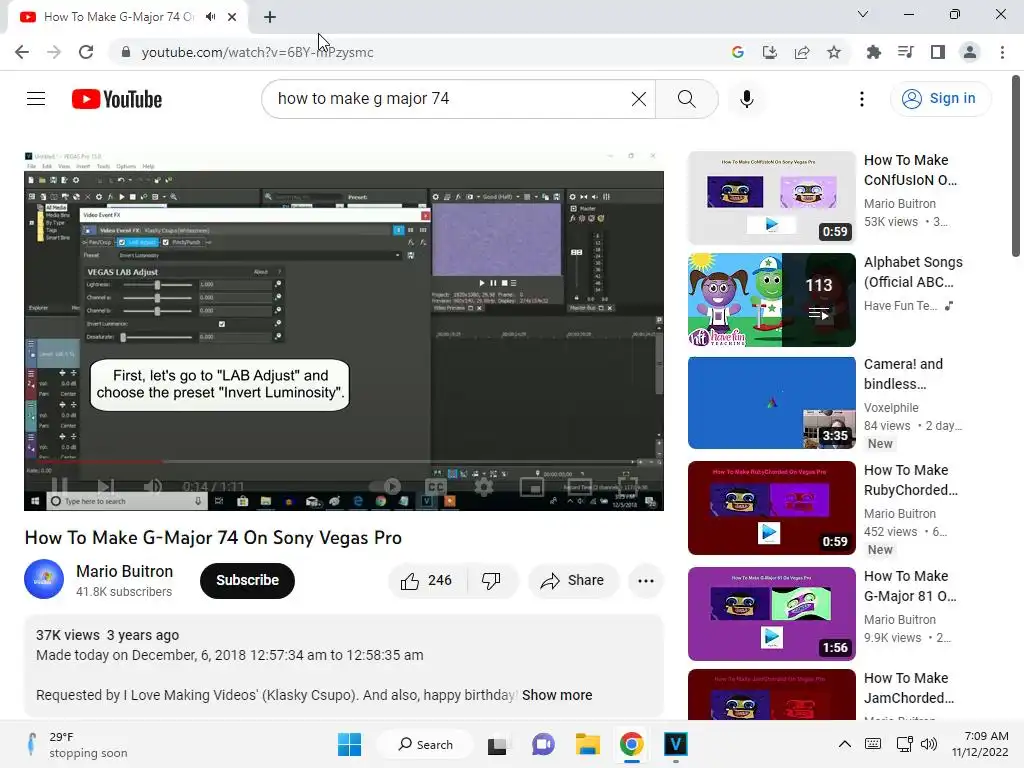The image size is (1024, 768).
Task: Install page via address bar icon
Action: (x=770, y=52)
